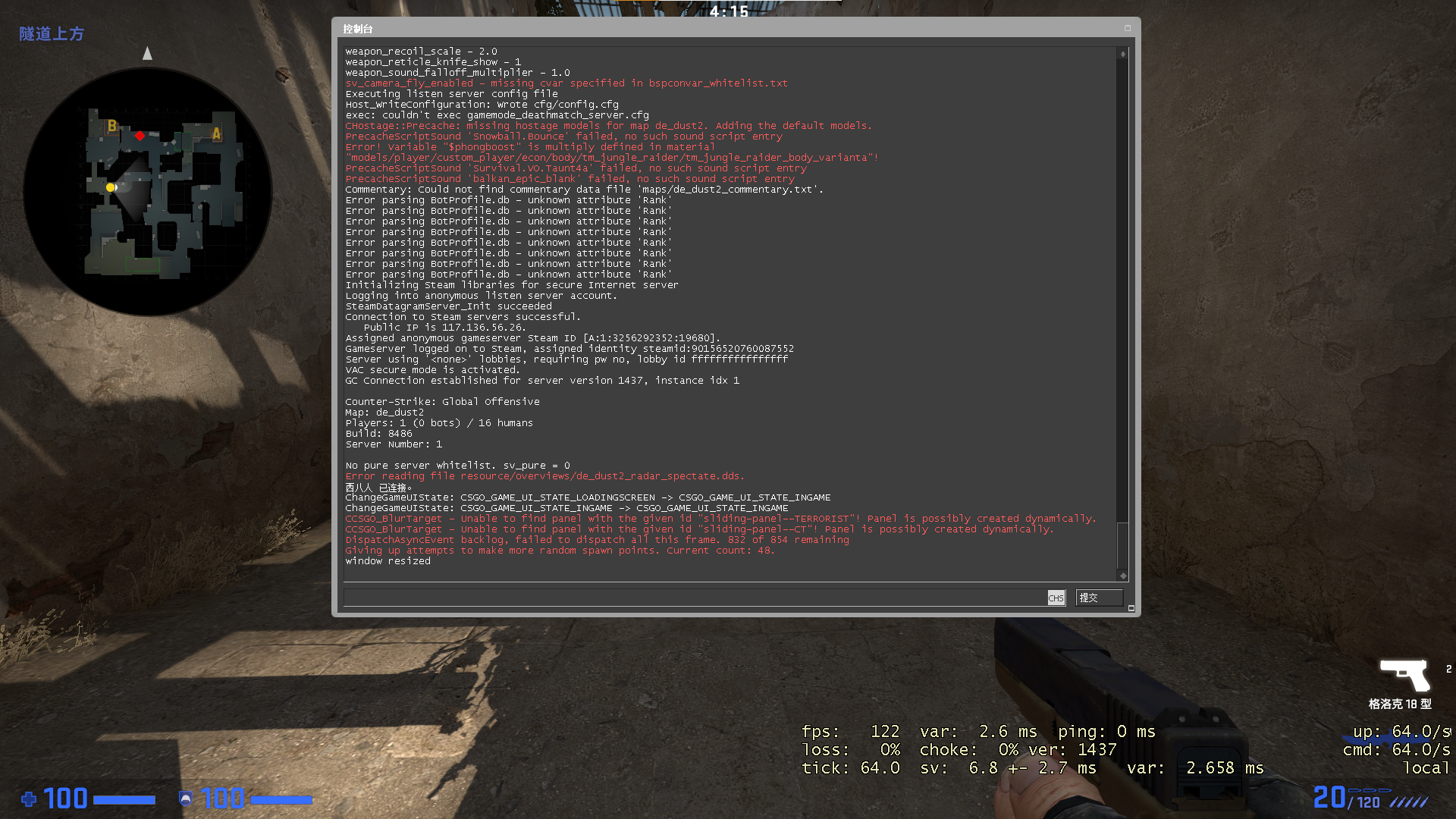The width and height of the screenshot is (1456, 819).
Task: Click the console scrollbar down arrow
Action: pyautogui.click(x=1122, y=576)
